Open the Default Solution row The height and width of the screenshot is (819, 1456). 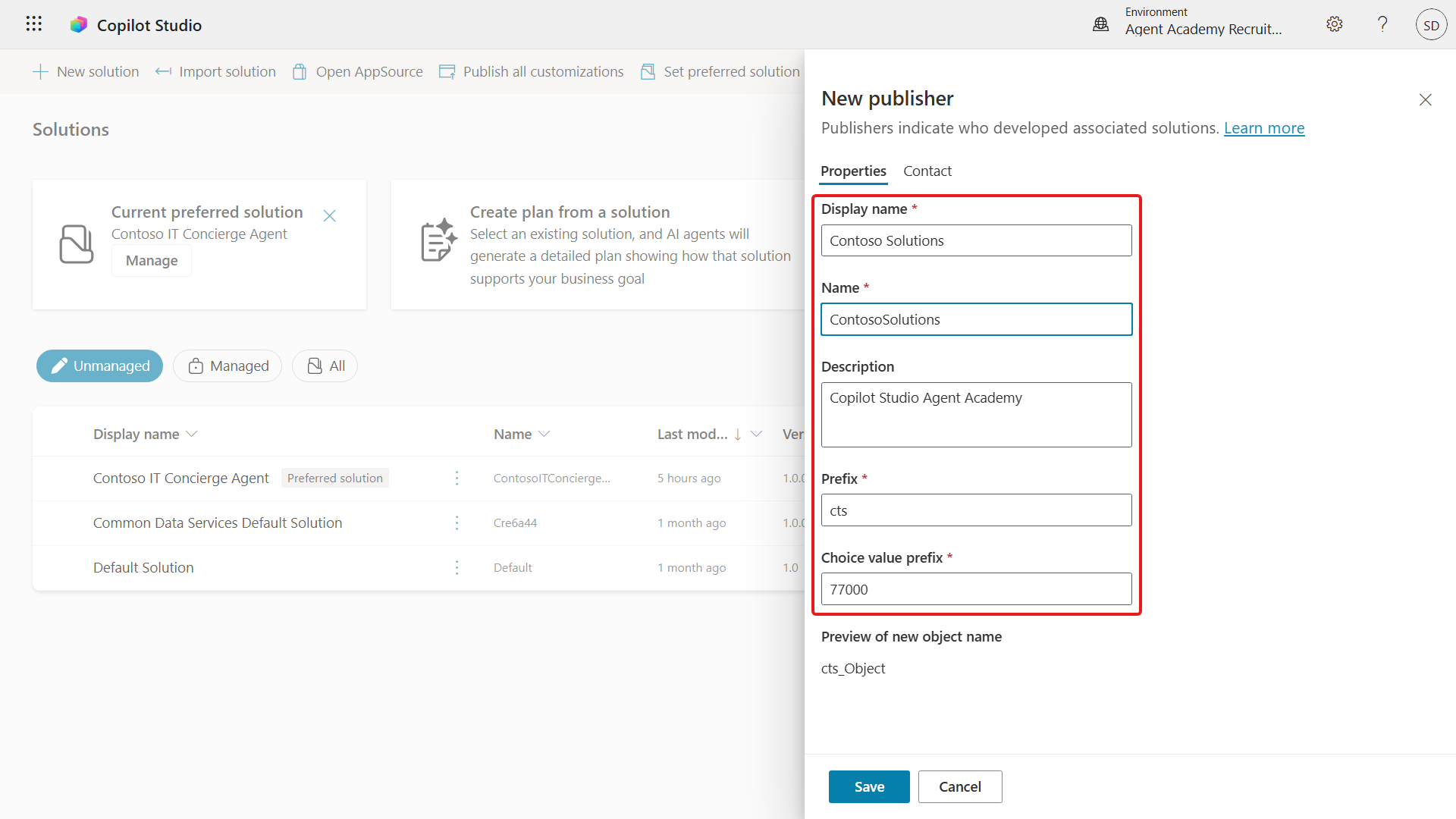pyautogui.click(x=143, y=567)
